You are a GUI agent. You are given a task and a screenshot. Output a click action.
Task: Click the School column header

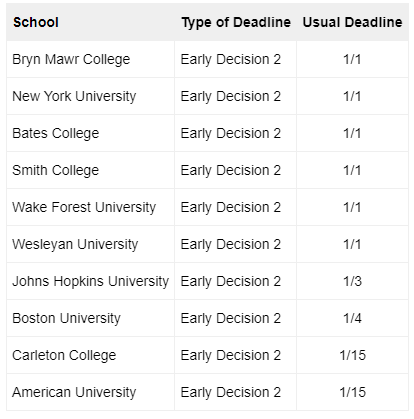[x=90, y=22]
